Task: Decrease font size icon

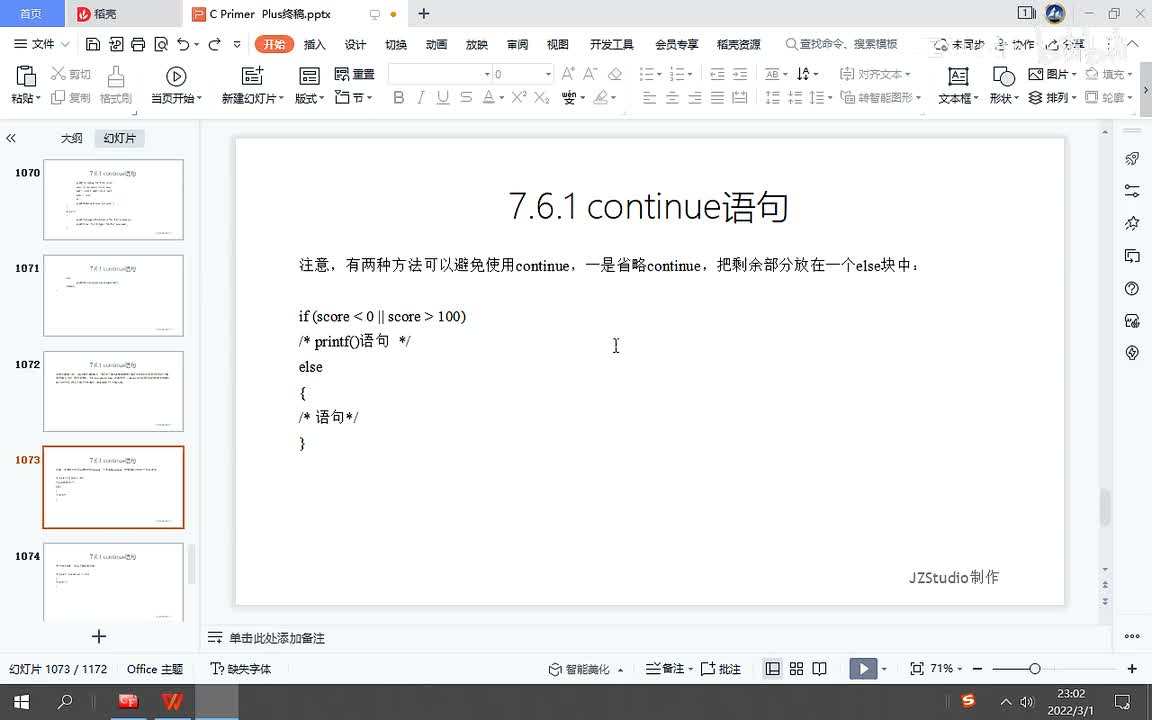Action: pyautogui.click(x=590, y=73)
